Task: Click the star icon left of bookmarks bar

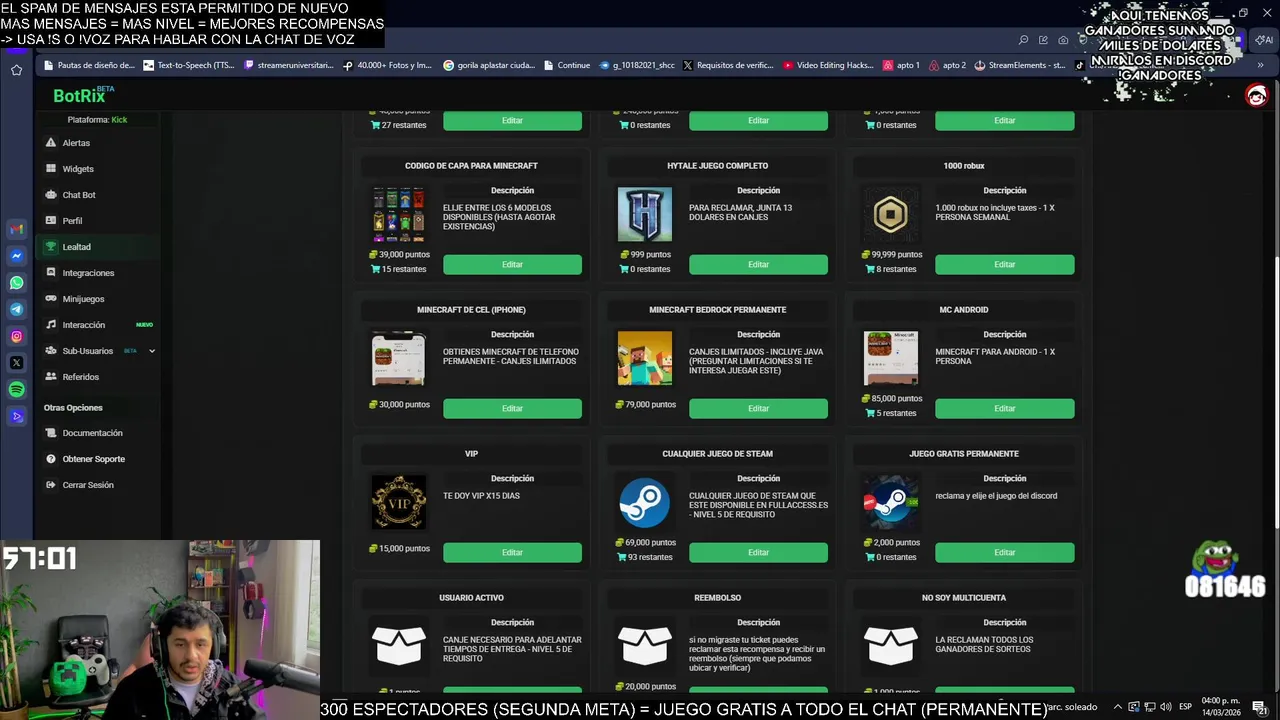Action: 16,70
